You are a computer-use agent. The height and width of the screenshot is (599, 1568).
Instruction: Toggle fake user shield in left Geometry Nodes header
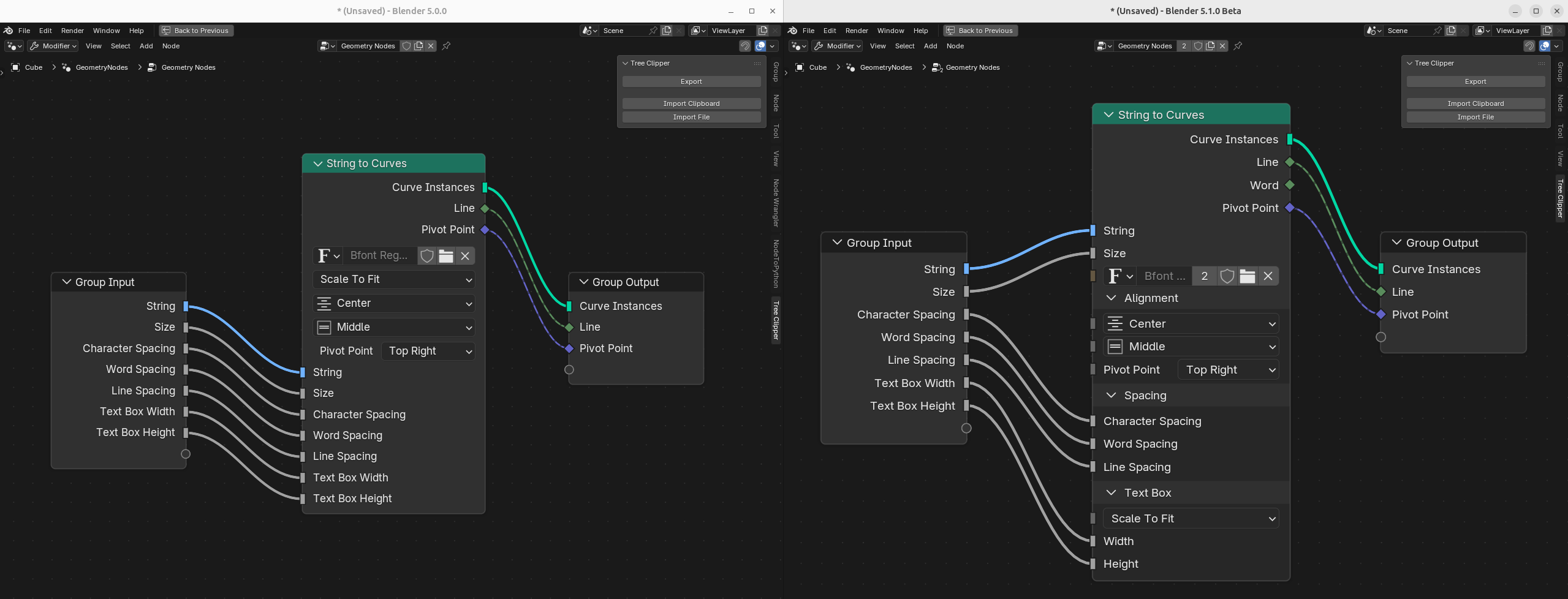coord(406,46)
